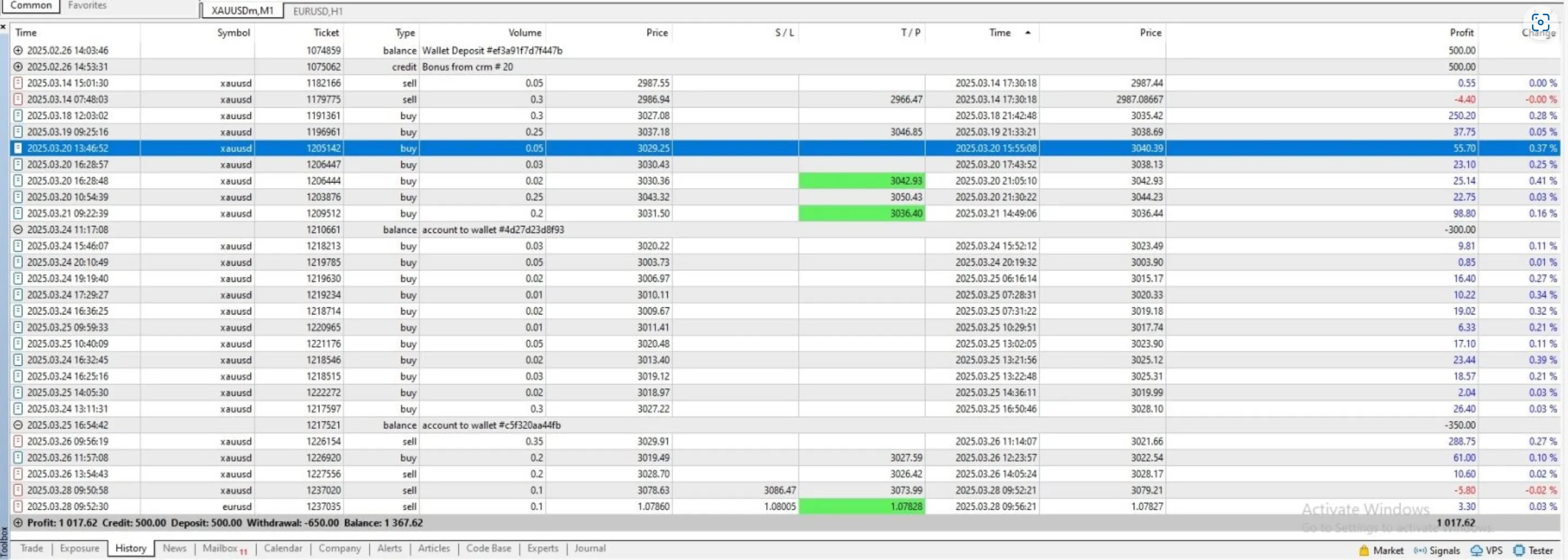Open the Strategy Tester icon
Viewport: 1568px width, 560px height.
[1519, 550]
